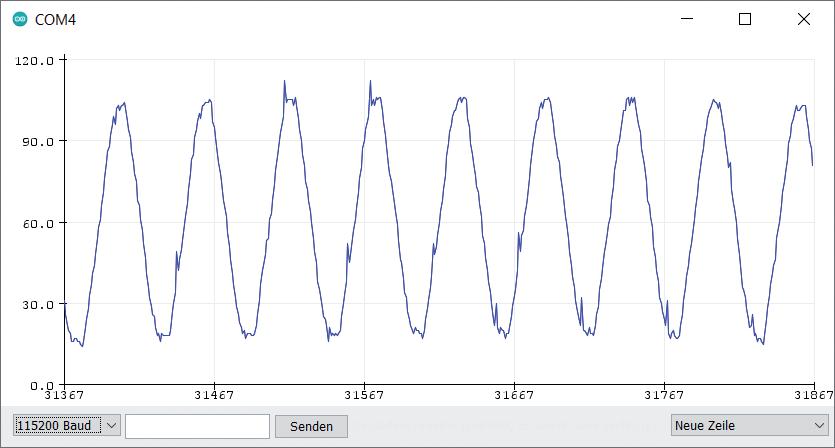
Task: Click the serial message input field
Action: click(198, 426)
